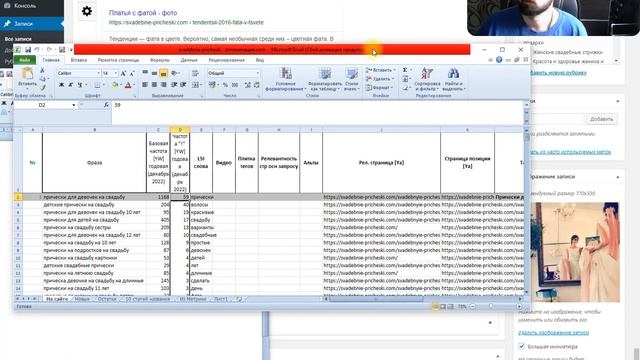This screenshot has height=360, width=640.
Task: Click the Fill Color paint bucket icon
Action: [x=115, y=85]
